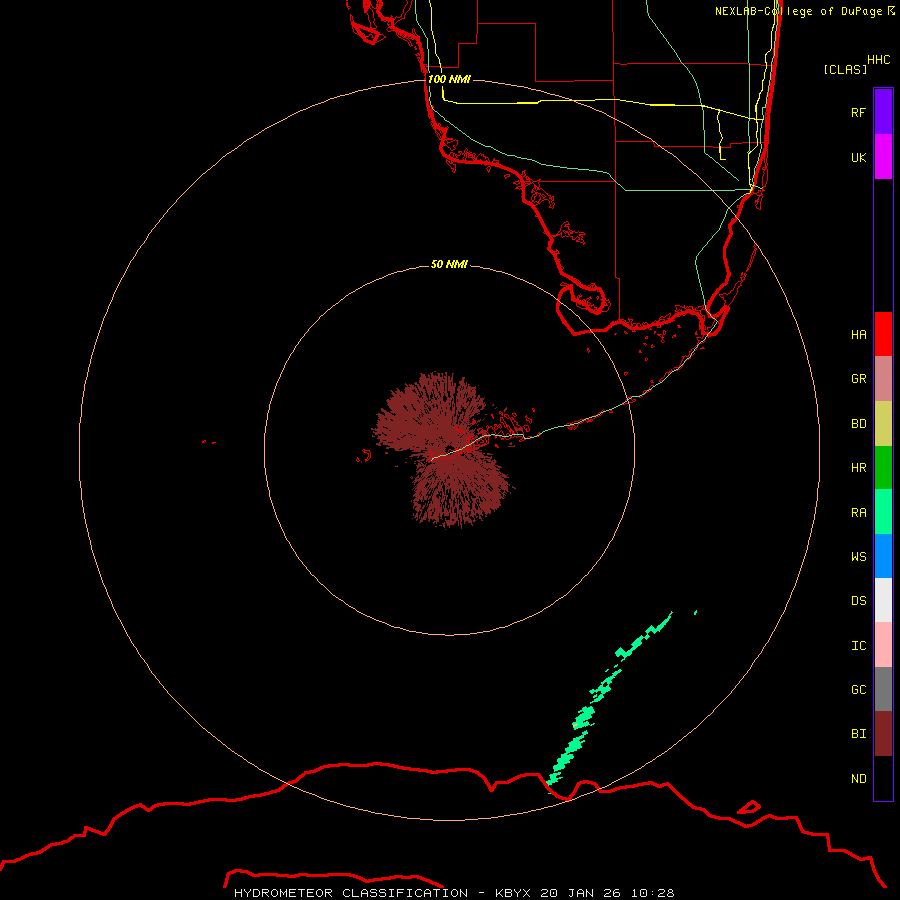Click the UK legend label

click(x=858, y=157)
